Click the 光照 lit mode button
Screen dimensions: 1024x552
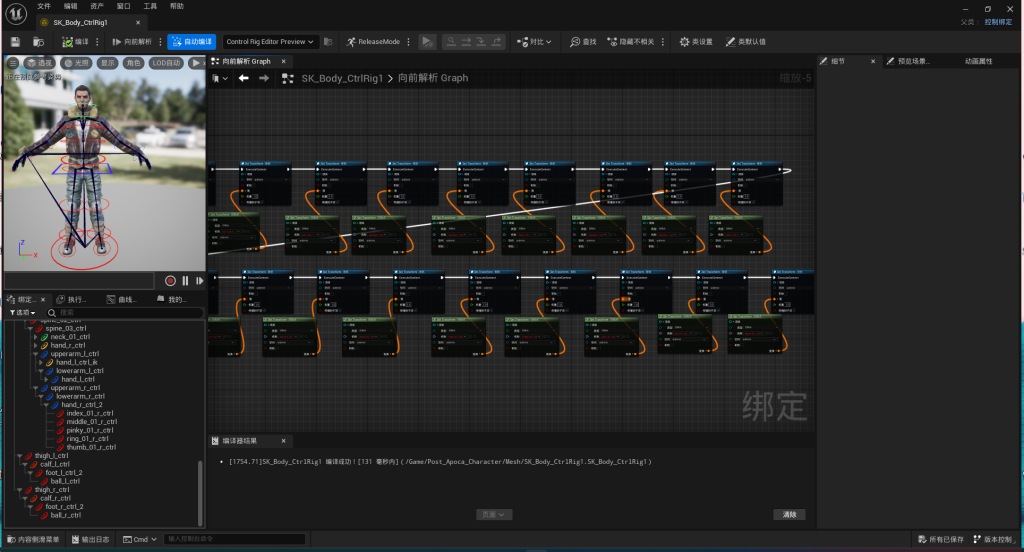pyautogui.click(x=76, y=63)
